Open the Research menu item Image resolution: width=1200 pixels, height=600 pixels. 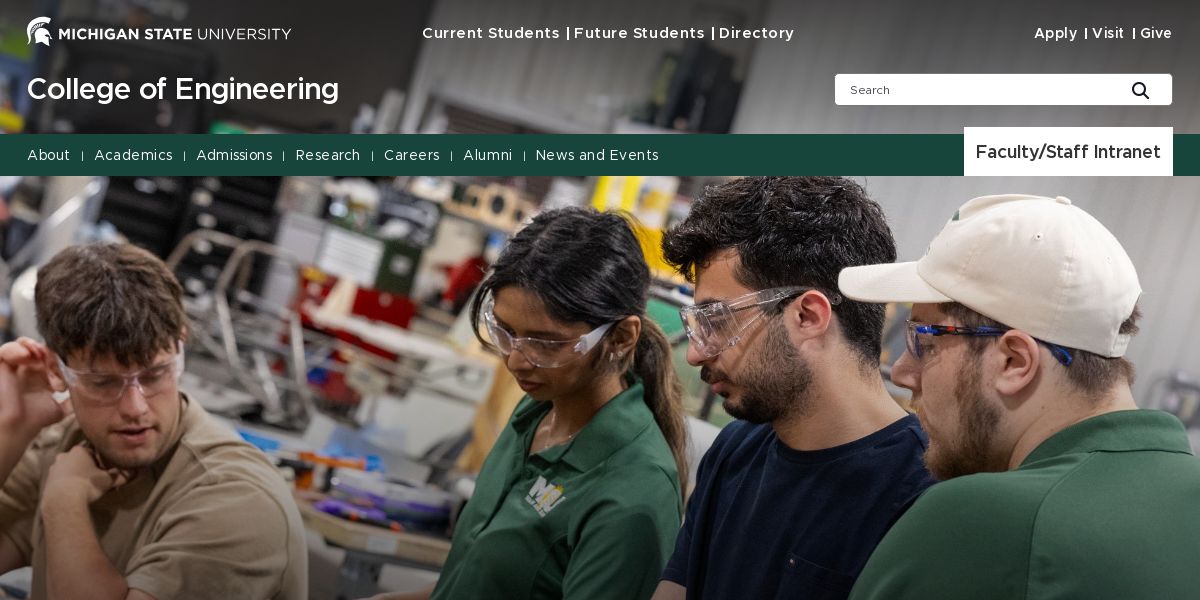pos(328,155)
